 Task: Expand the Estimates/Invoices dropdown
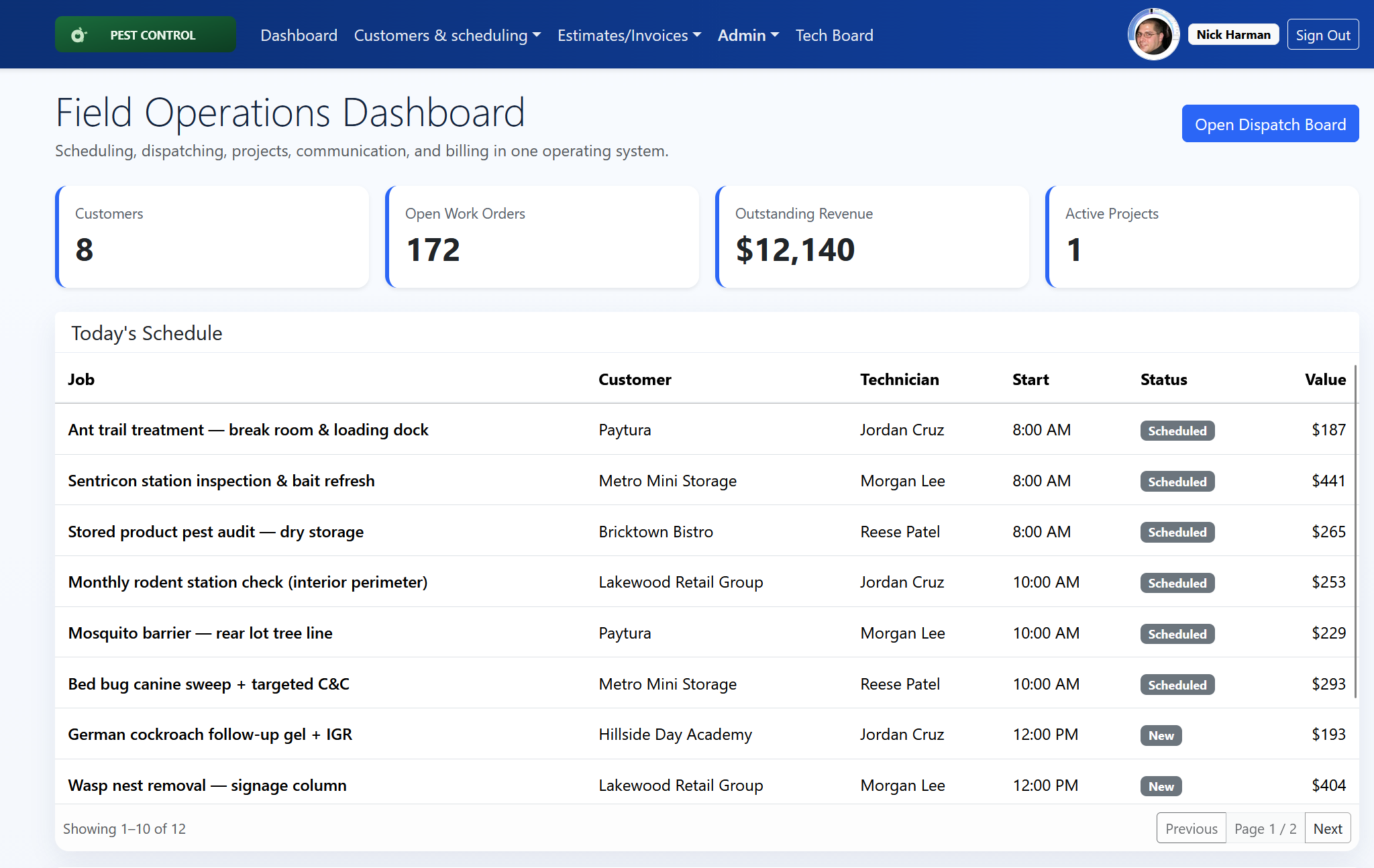click(629, 35)
